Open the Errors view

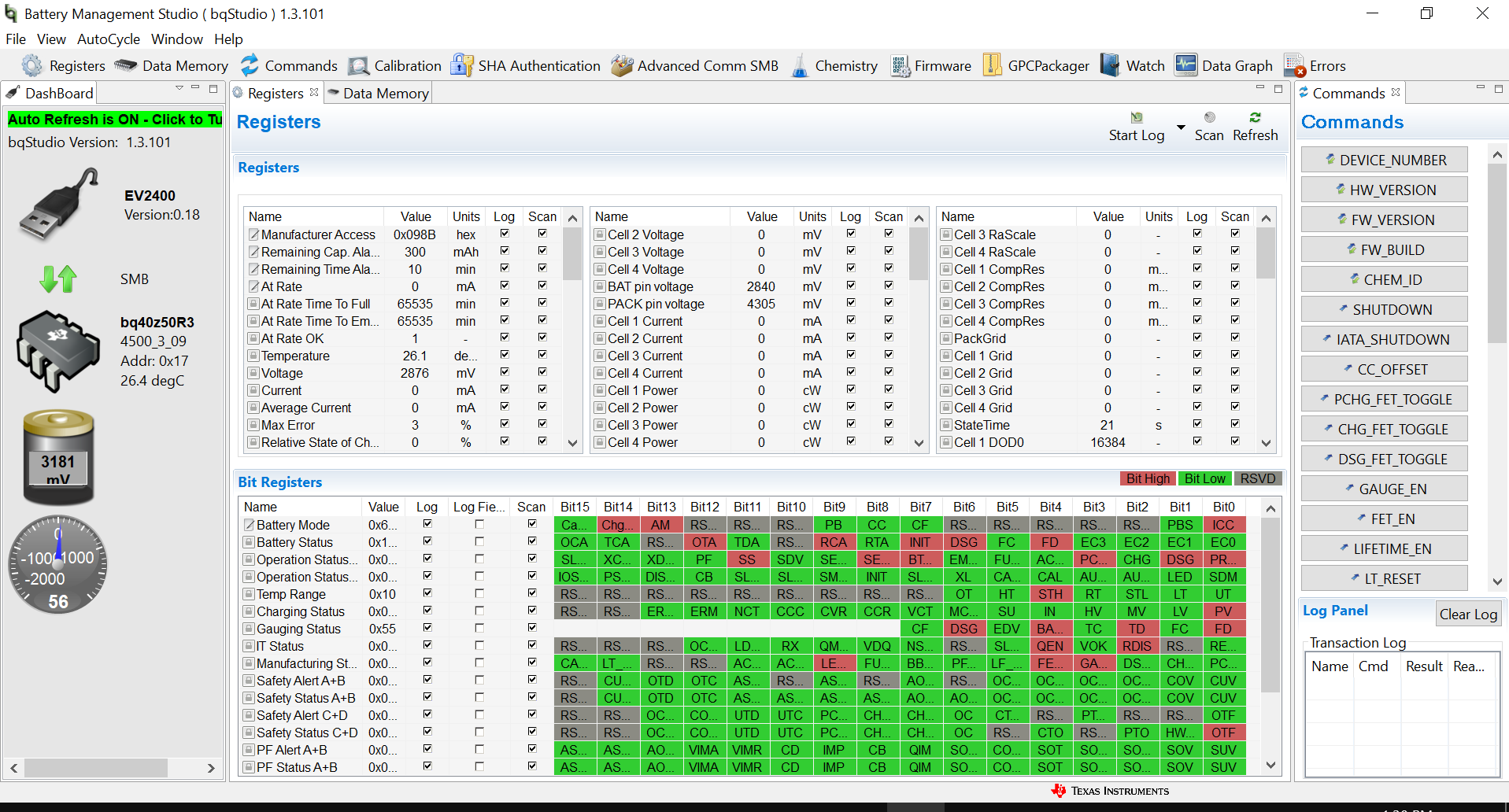coord(1315,66)
